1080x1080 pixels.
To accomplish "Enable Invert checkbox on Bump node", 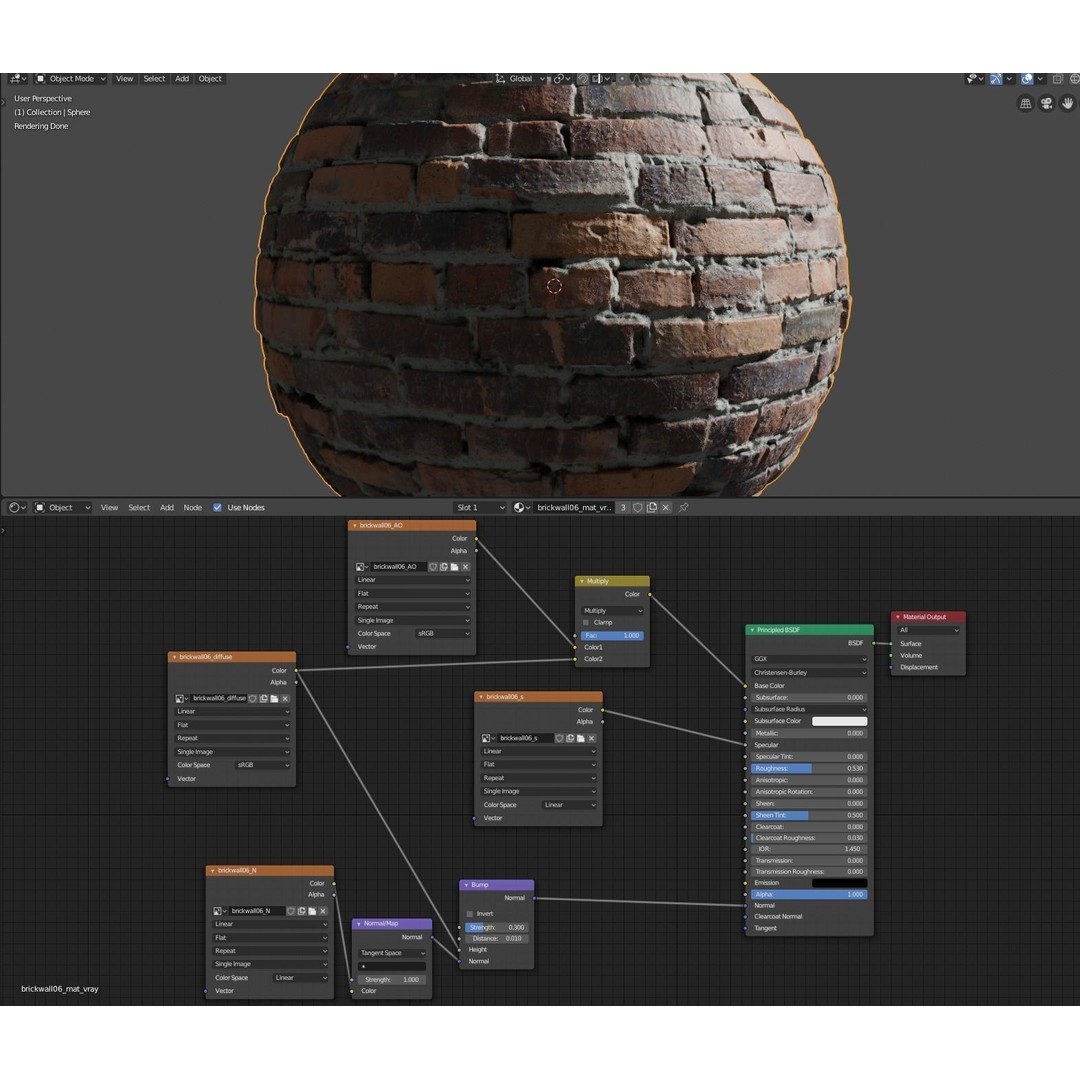I will [470, 914].
